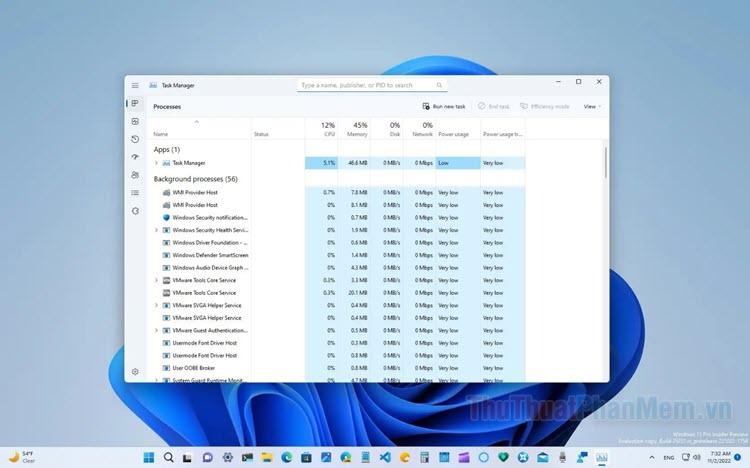Switch to App history in sidebar
Screen dimensions: 750x468
(x=135, y=139)
